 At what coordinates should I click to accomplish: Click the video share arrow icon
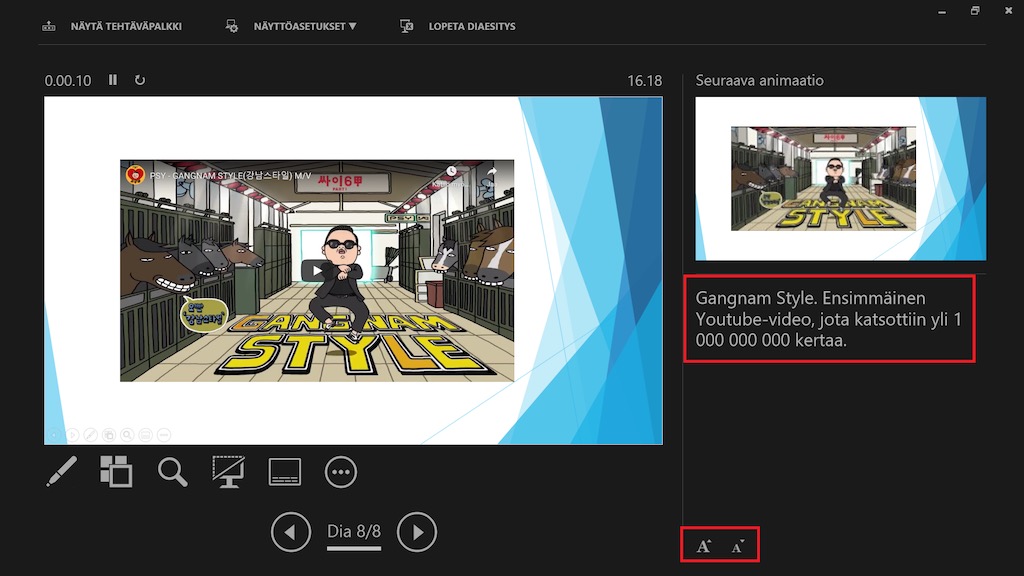[491, 172]
